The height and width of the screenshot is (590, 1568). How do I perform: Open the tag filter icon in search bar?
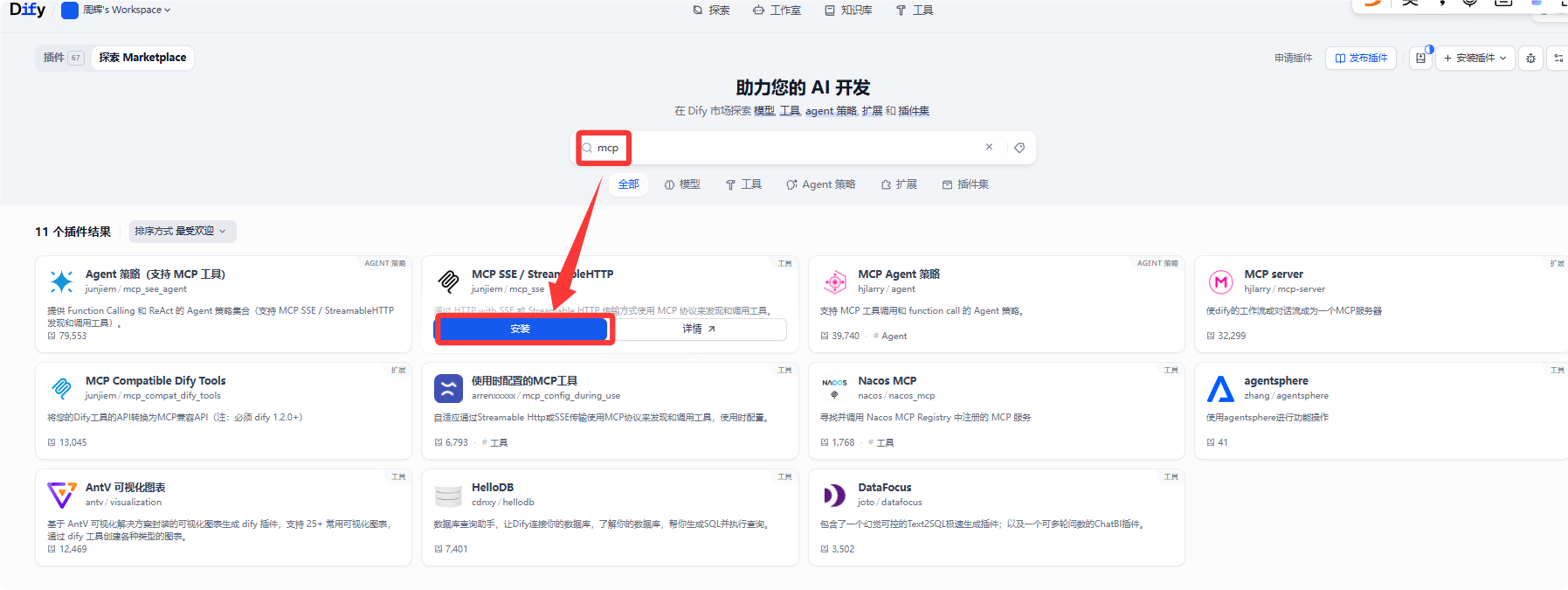[x=1019, y=148]
